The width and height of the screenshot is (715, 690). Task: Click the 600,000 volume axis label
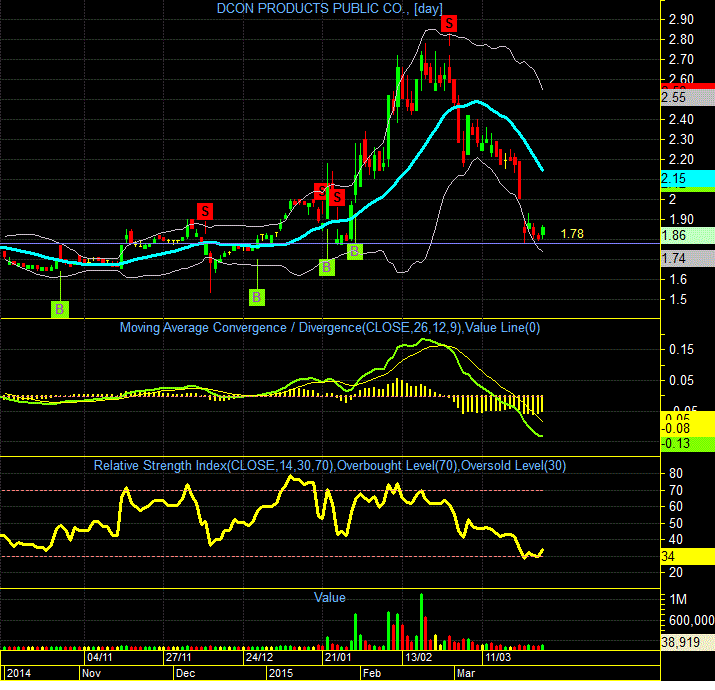[691, 621]
